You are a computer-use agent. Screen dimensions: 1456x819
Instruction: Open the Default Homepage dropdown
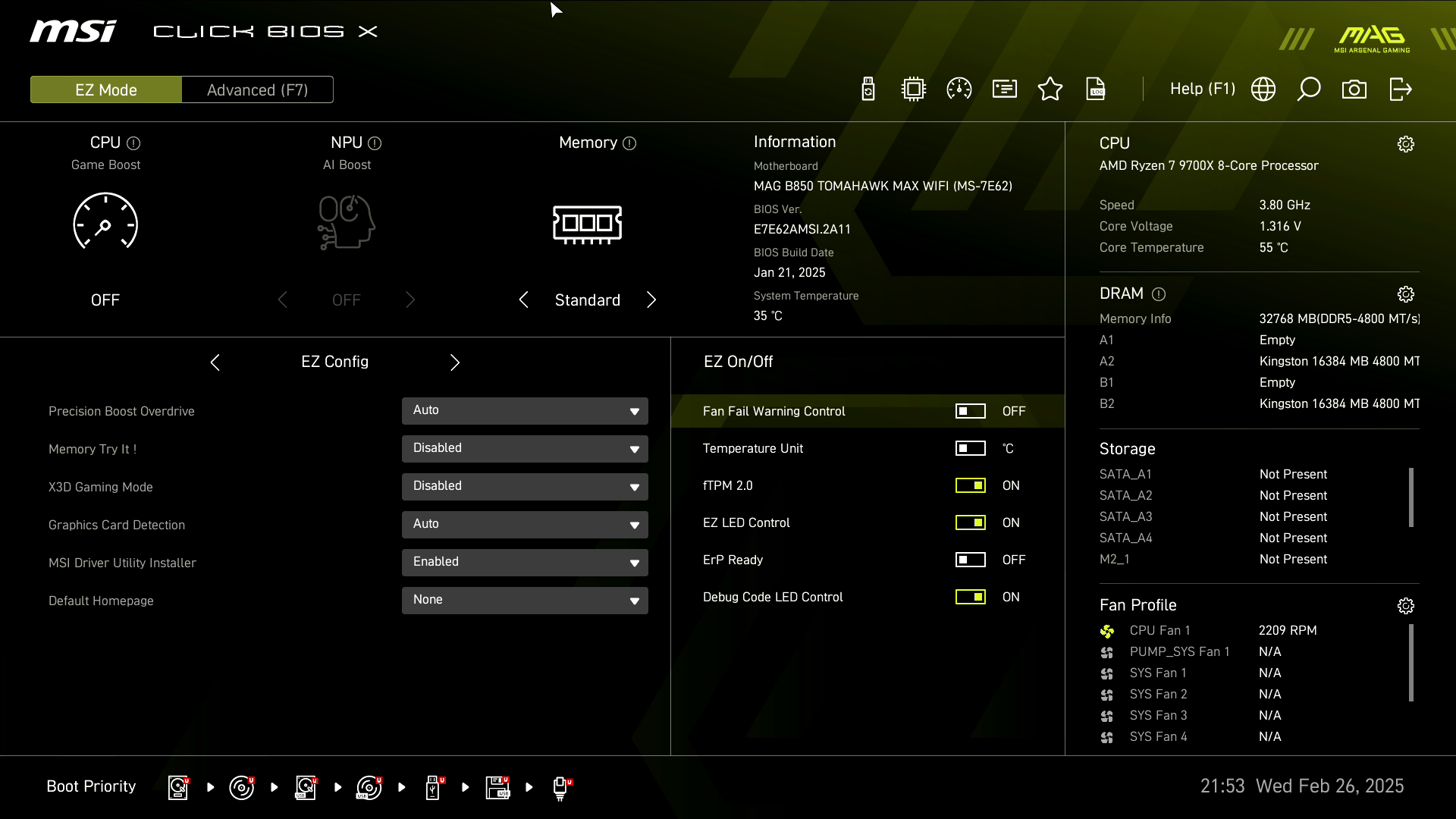pos(525,600)
